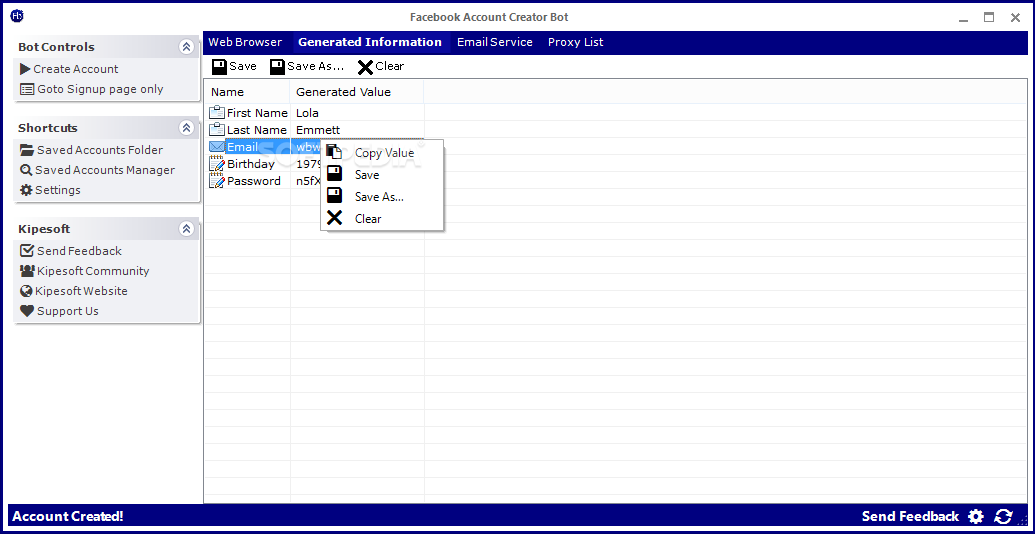This screenshot has height=534, width=1036.
Task: Click the magnifier icon beside Saved Accounts Manager
Action: coord(27,170)
